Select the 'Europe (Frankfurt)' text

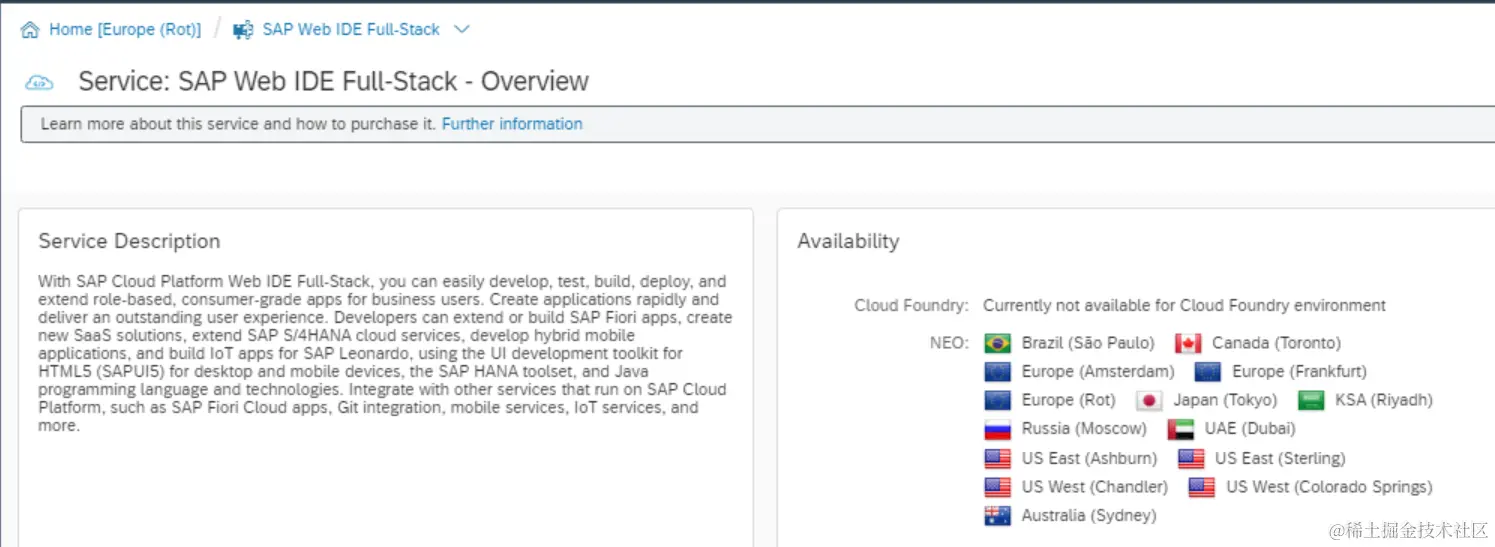click(x=1299, y=372)
